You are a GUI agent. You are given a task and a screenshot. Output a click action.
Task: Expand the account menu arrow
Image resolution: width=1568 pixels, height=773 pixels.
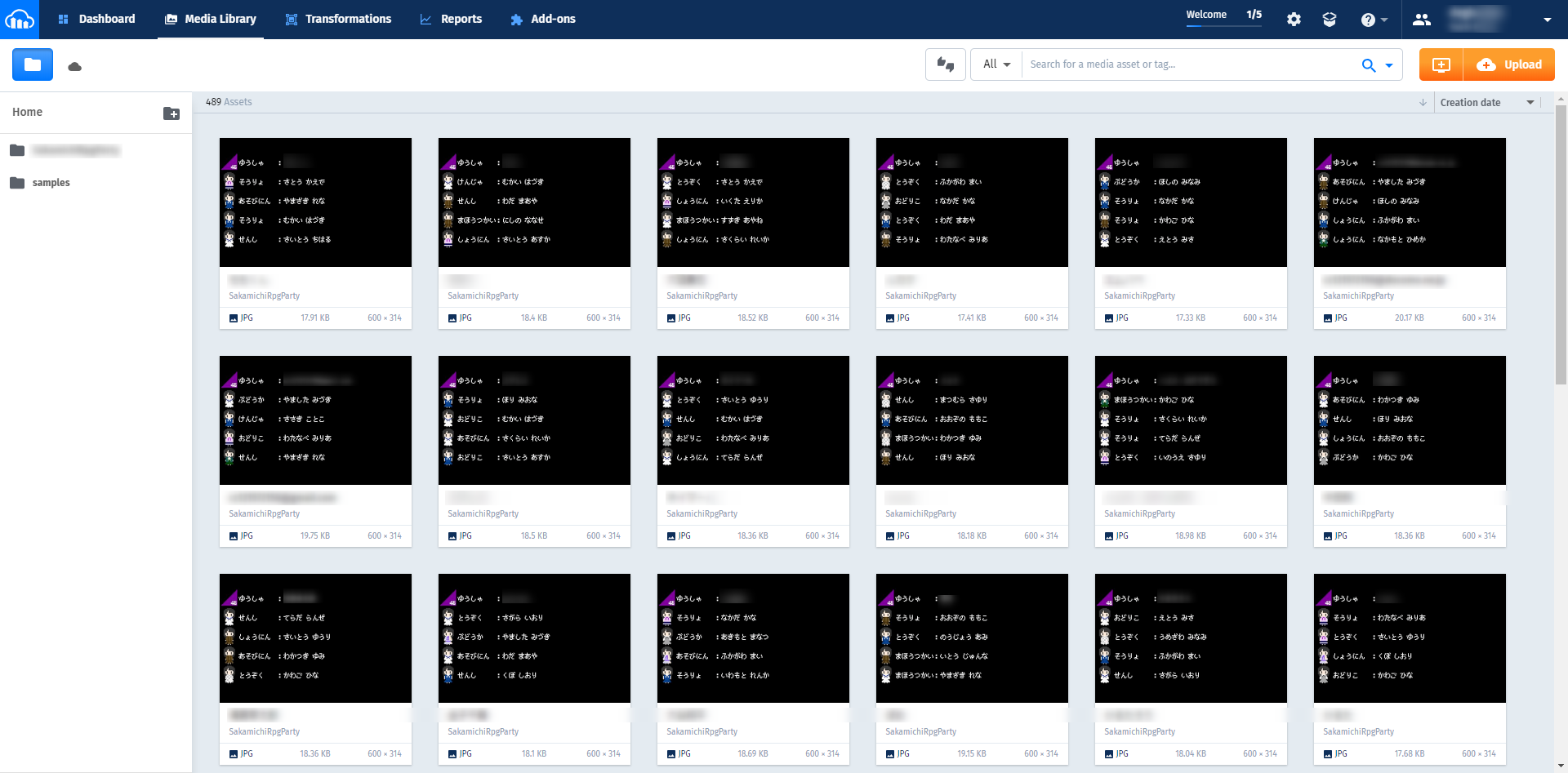(x=1547, y=20)
